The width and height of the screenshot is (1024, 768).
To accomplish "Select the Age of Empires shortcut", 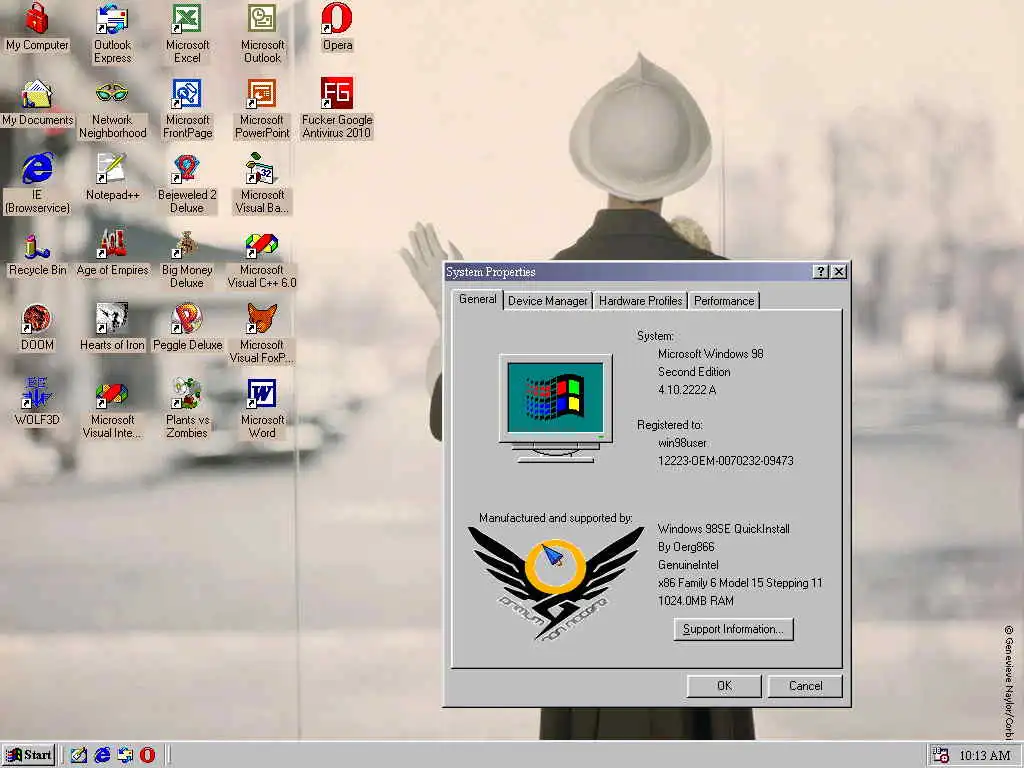I will coord(112,253).
